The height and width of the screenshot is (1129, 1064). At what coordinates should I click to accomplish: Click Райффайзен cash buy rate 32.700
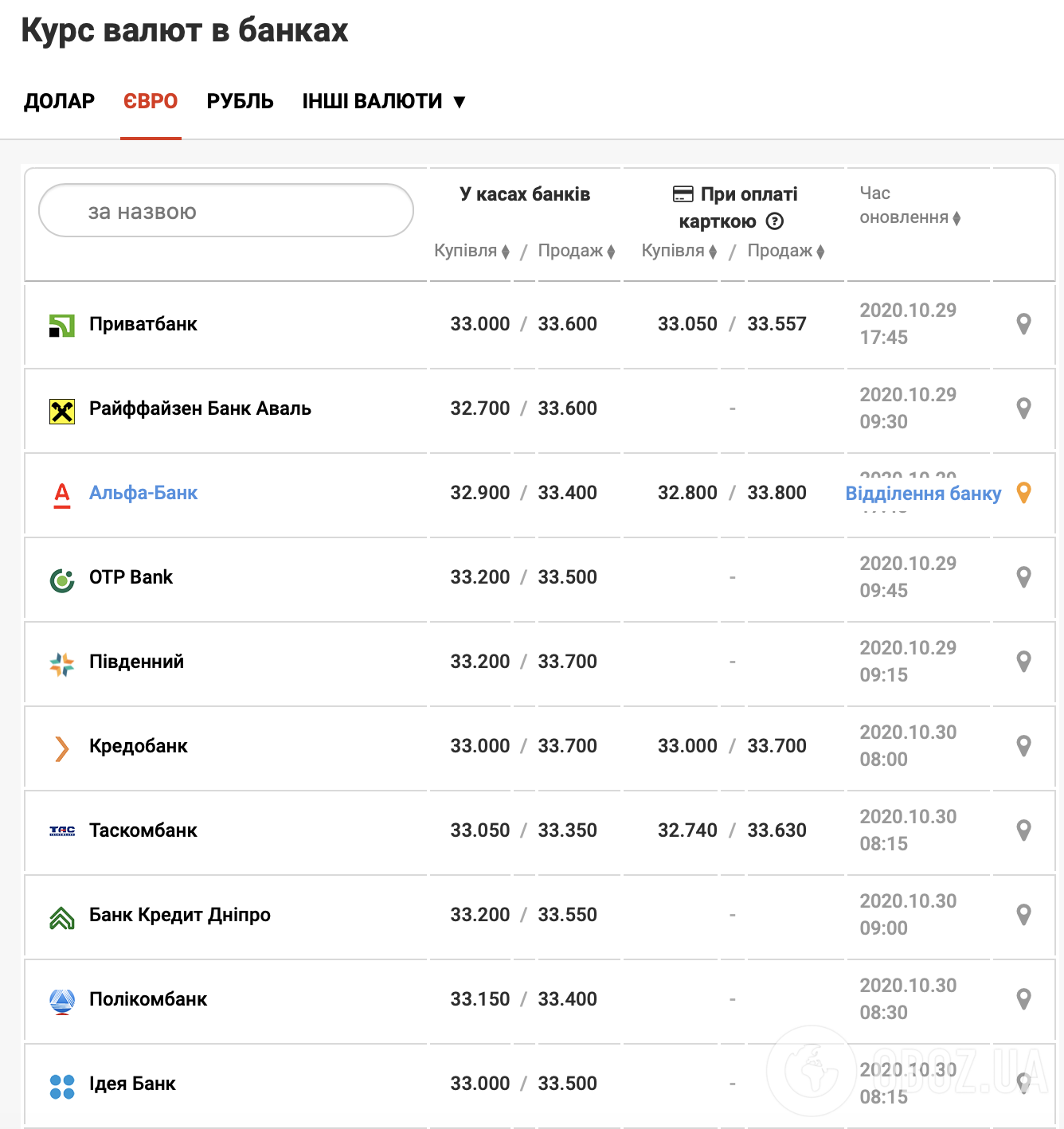click(x=479, y=408)
